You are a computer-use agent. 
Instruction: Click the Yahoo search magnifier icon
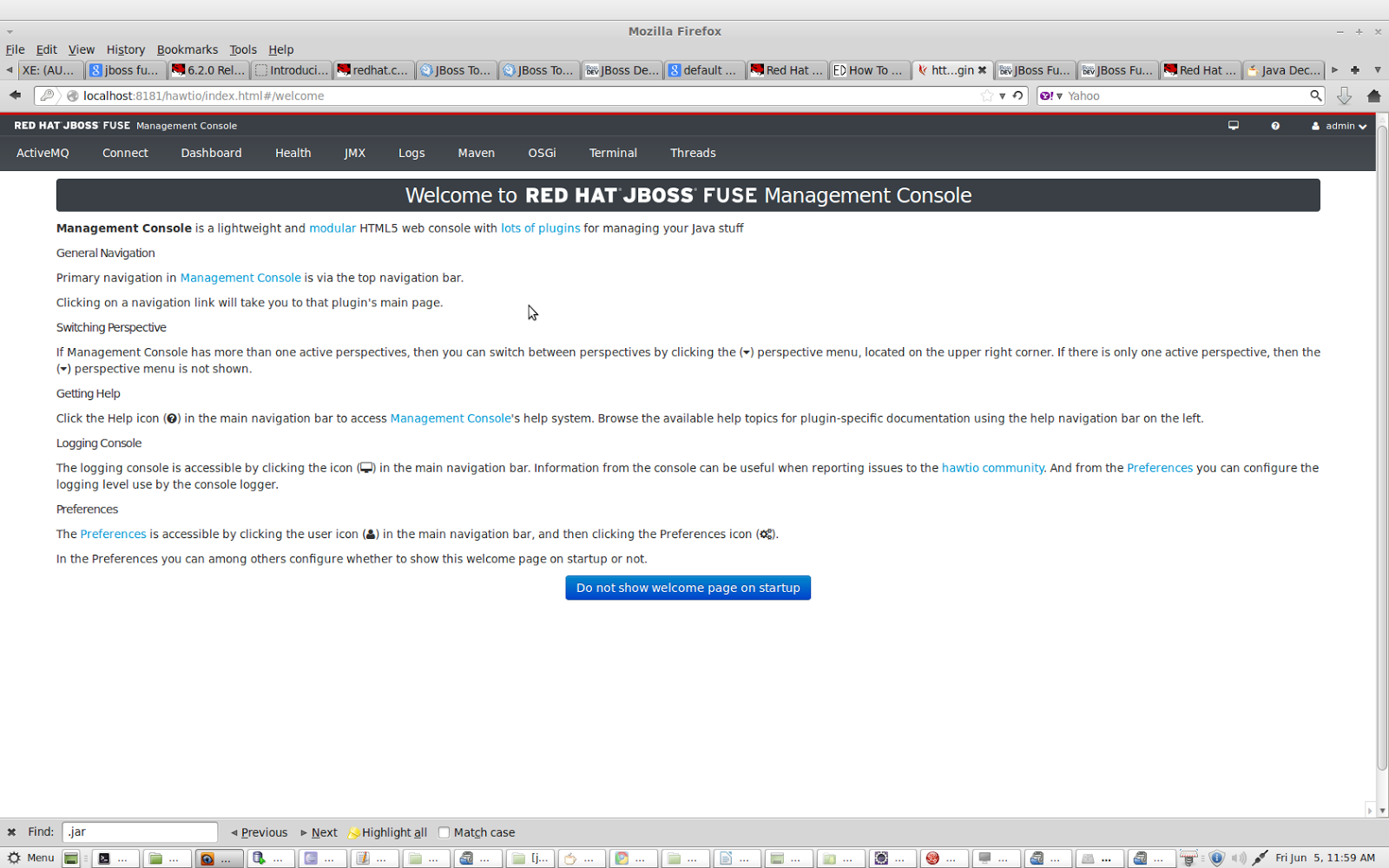pyautogui.click(x=1318, y=95)
